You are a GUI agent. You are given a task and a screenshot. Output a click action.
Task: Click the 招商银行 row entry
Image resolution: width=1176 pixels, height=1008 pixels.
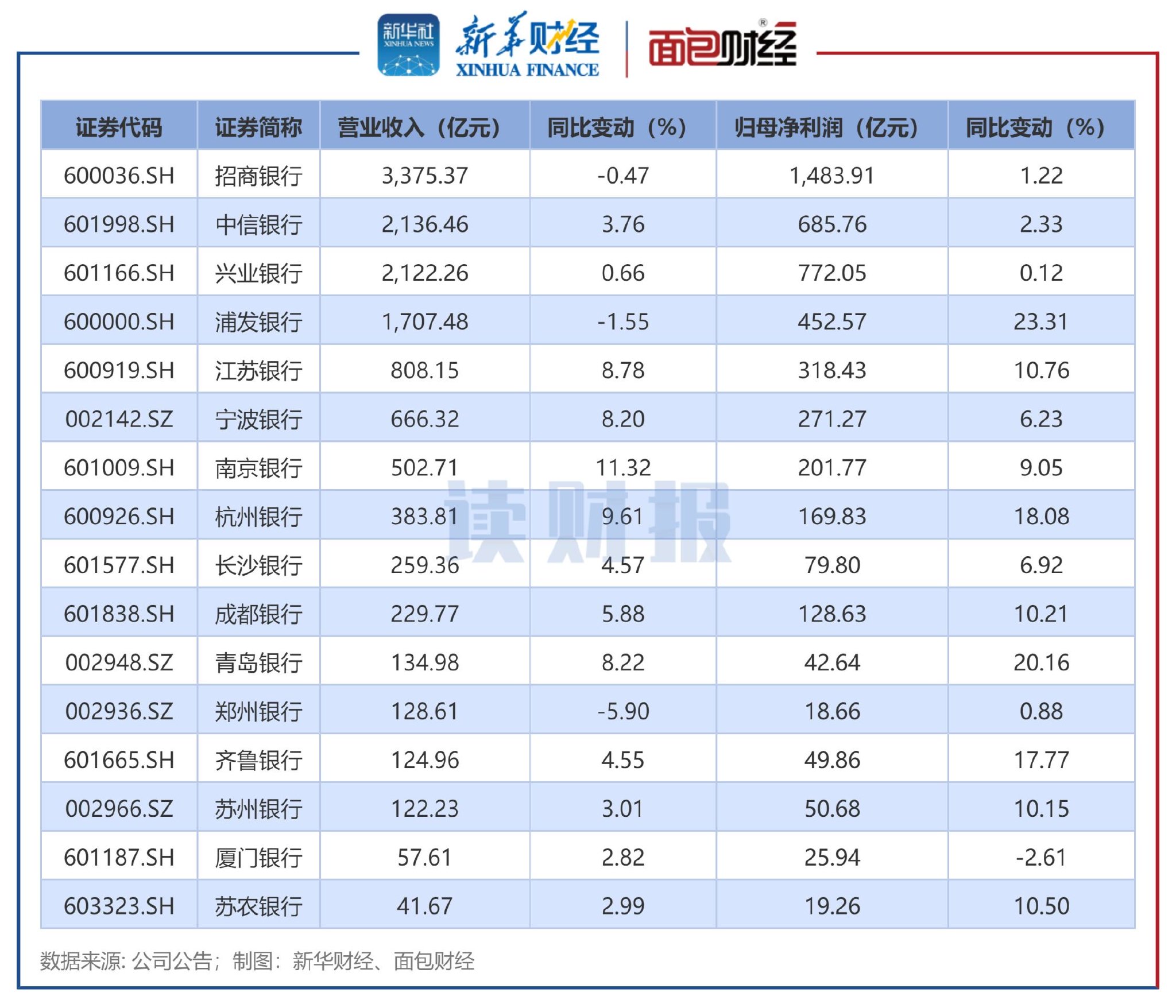coord(260,176)
